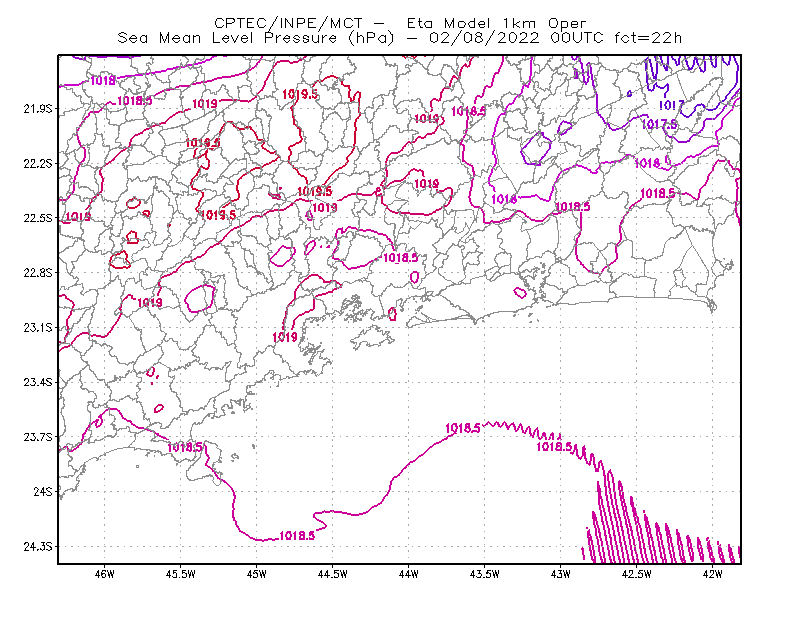Click the 42.5W longitude axis label
The image size is (800, 618).
click(x=637, y=574)
